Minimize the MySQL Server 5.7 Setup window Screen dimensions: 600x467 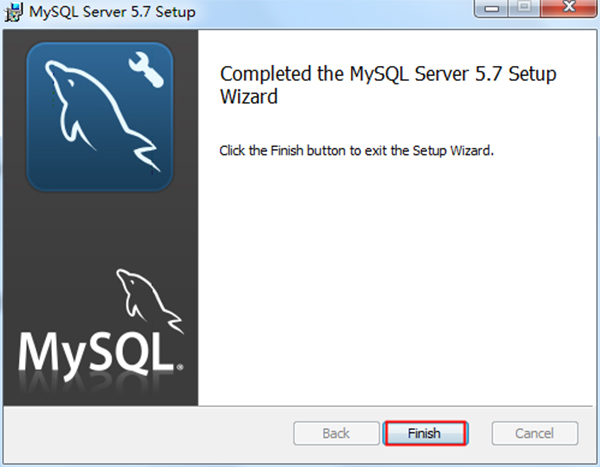pyautogui.click(x=491, y=8)
